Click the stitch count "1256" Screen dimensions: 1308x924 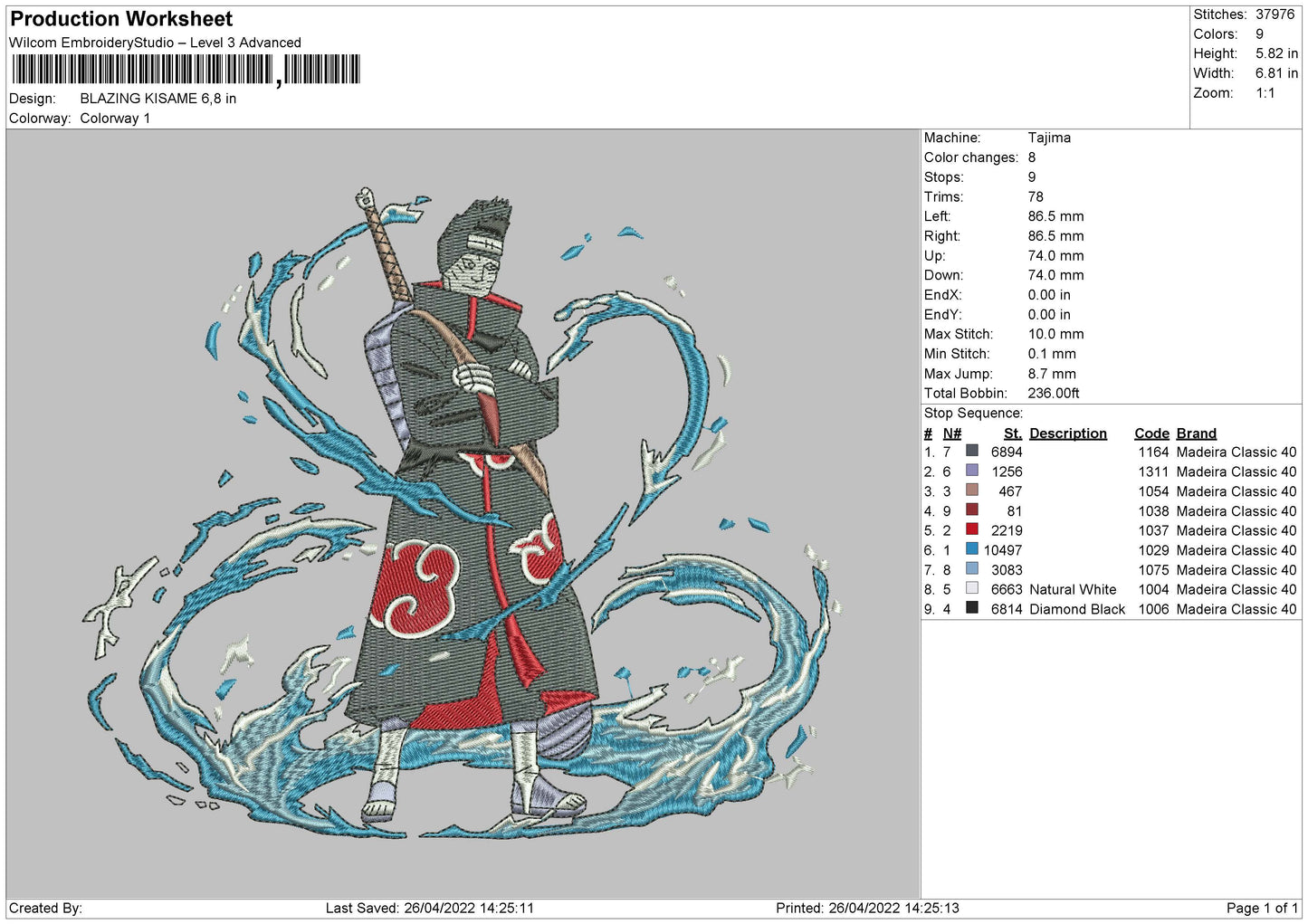click(x=1007, y=472)
